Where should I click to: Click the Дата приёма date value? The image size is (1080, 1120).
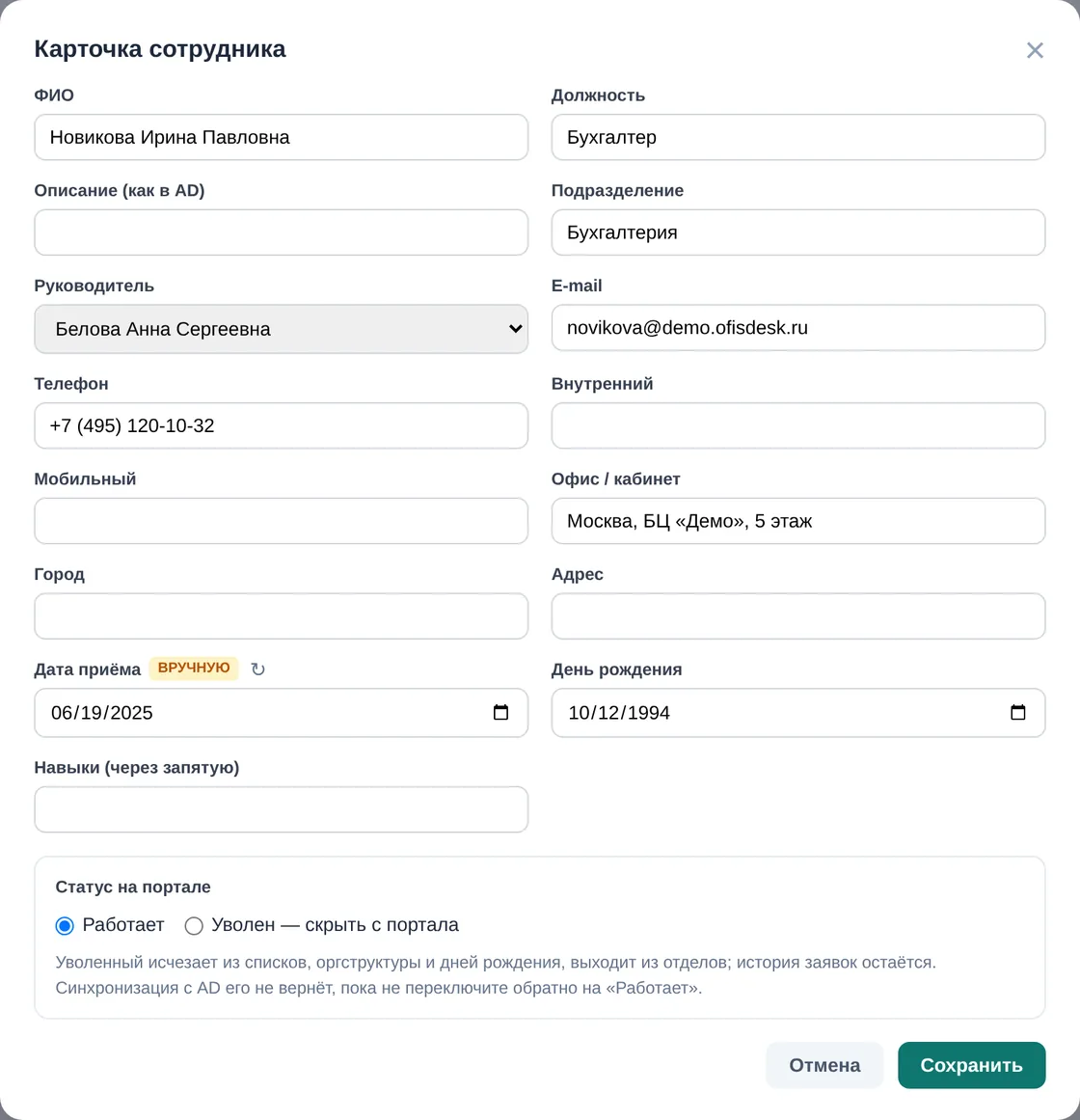coord(102,713)
